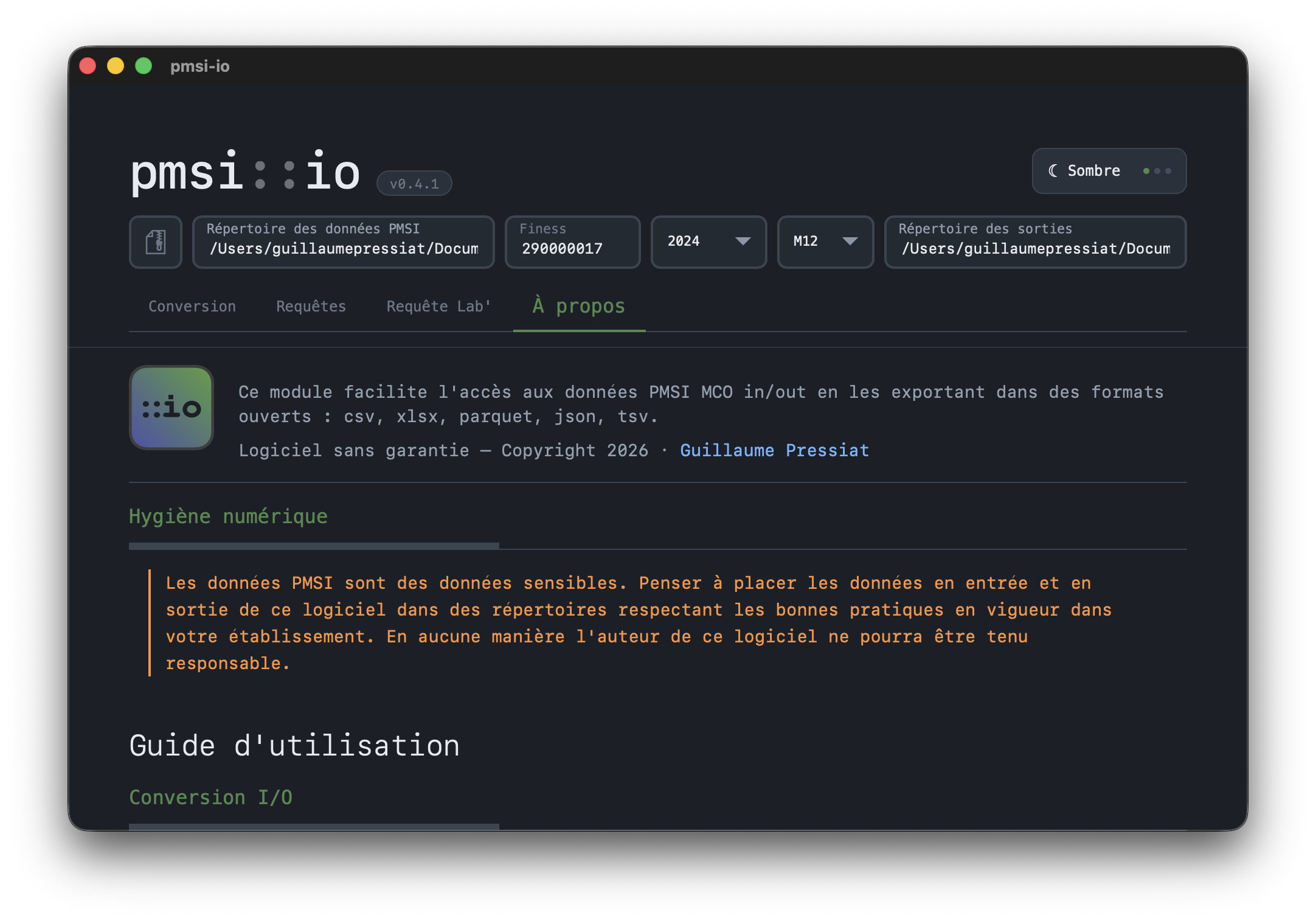Click the three-dot theme indicator
1316x921 pixels.
pos(1157,171)
